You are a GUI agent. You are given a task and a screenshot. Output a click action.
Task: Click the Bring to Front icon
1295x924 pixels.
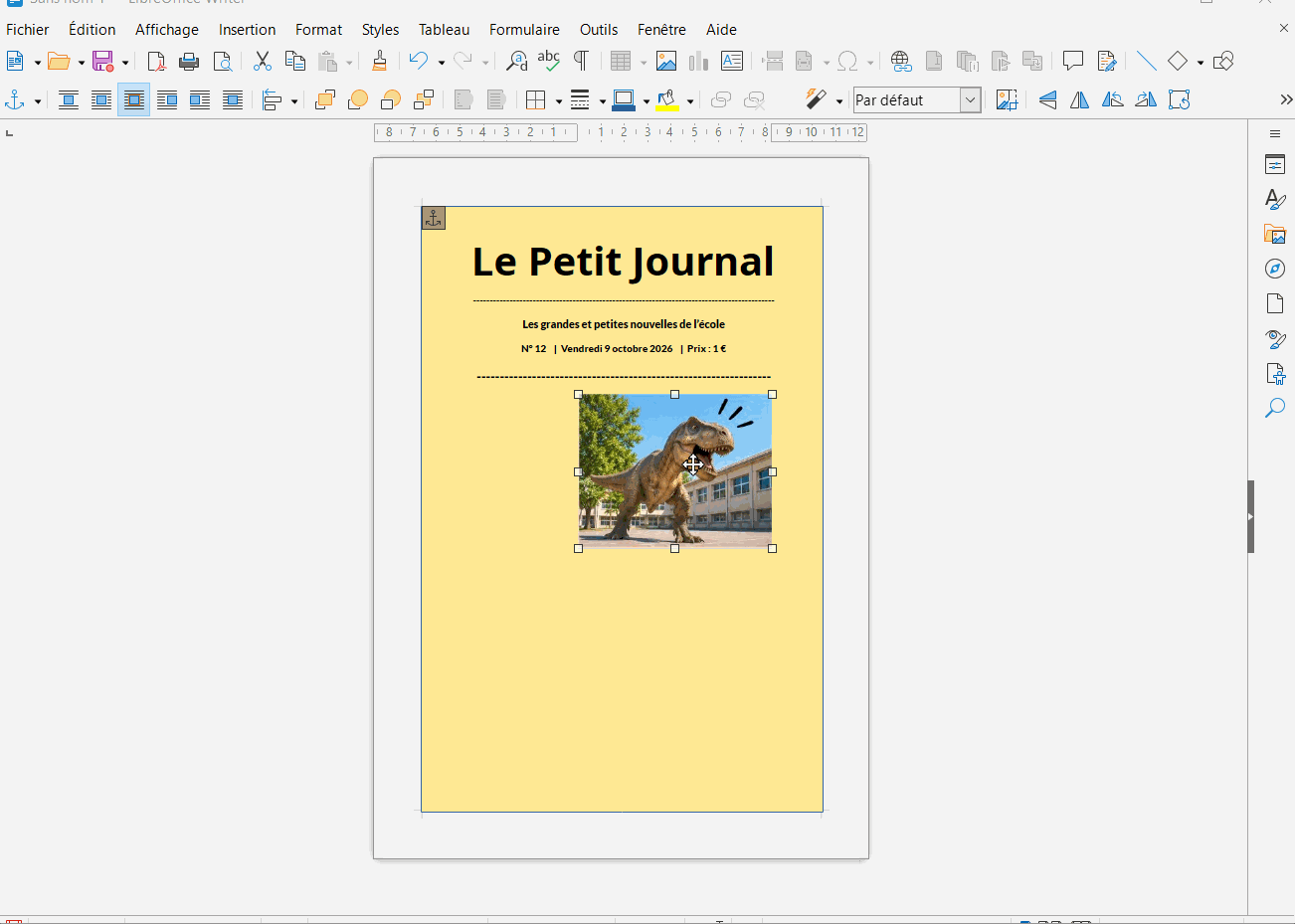click(325, 99)
